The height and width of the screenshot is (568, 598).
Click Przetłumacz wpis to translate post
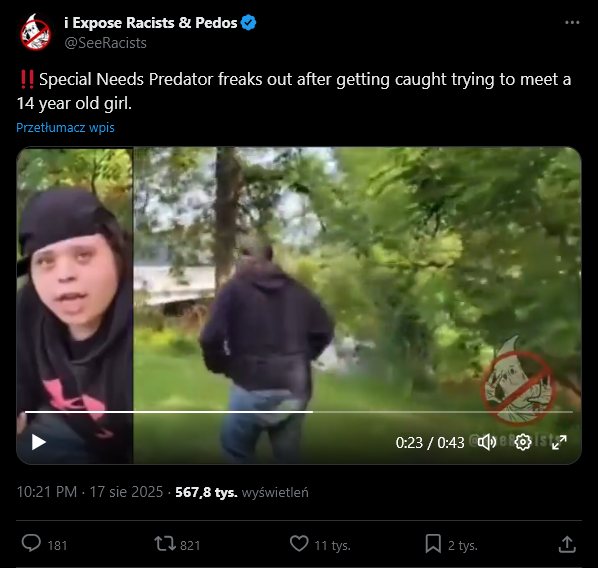pyautogui.click(x=65, y=127)
